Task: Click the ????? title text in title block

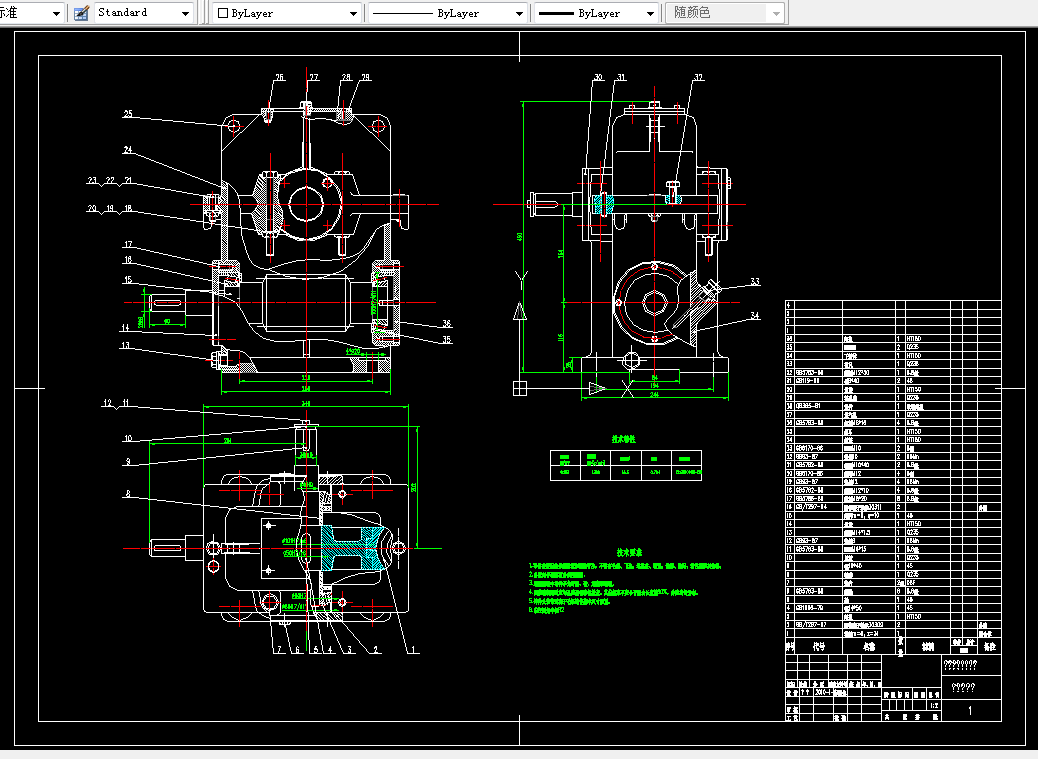Action: (x=963, y=688)
